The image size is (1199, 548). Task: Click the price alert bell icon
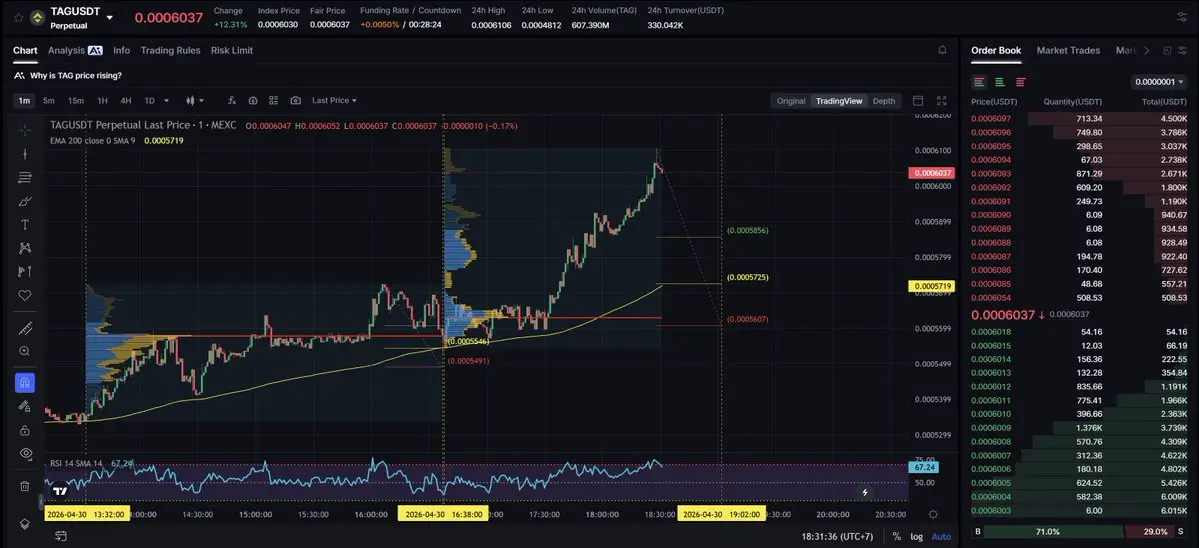coord(942,50)
